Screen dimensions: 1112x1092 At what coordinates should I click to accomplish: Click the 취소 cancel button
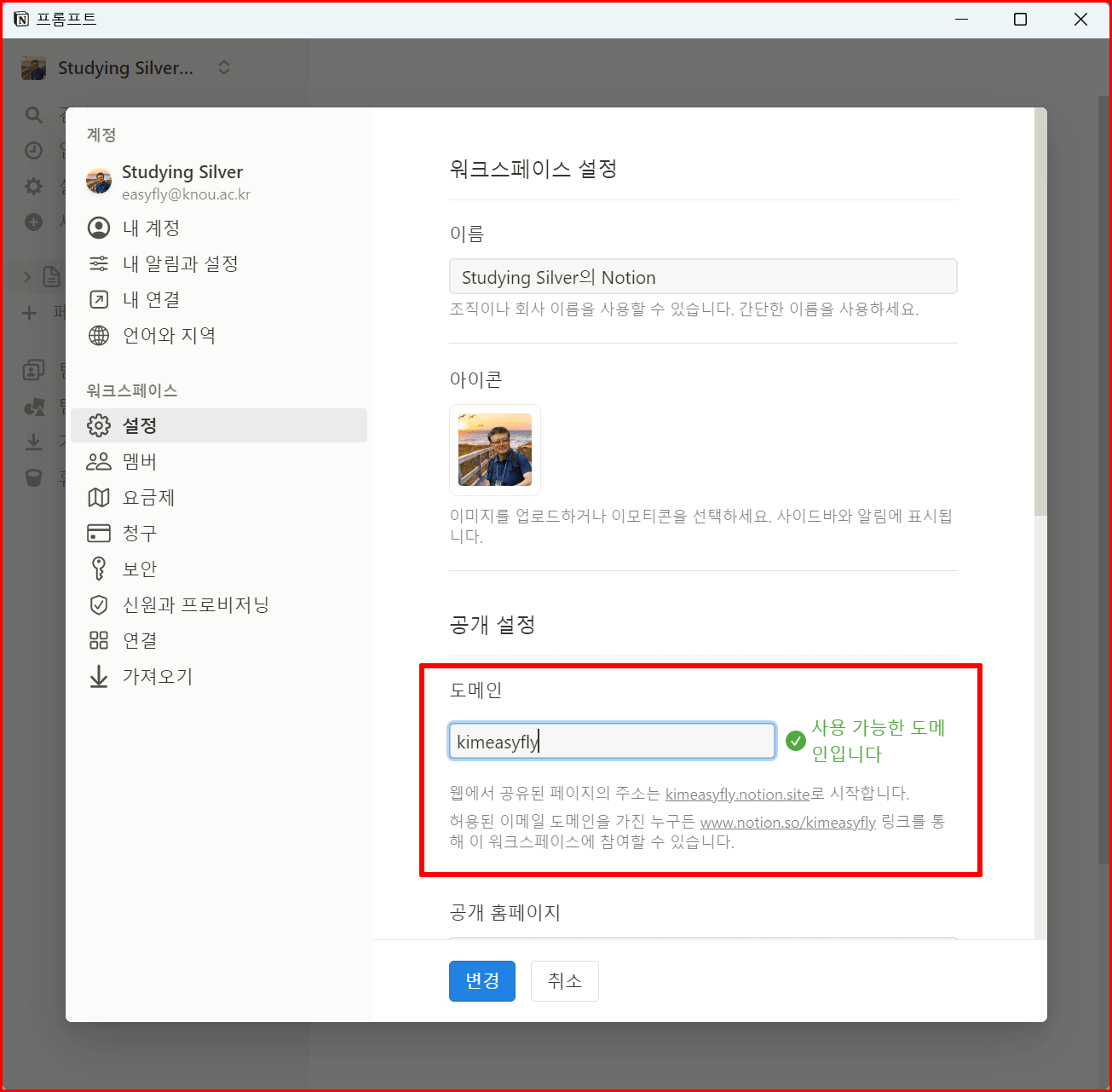[x=565, y=981]
